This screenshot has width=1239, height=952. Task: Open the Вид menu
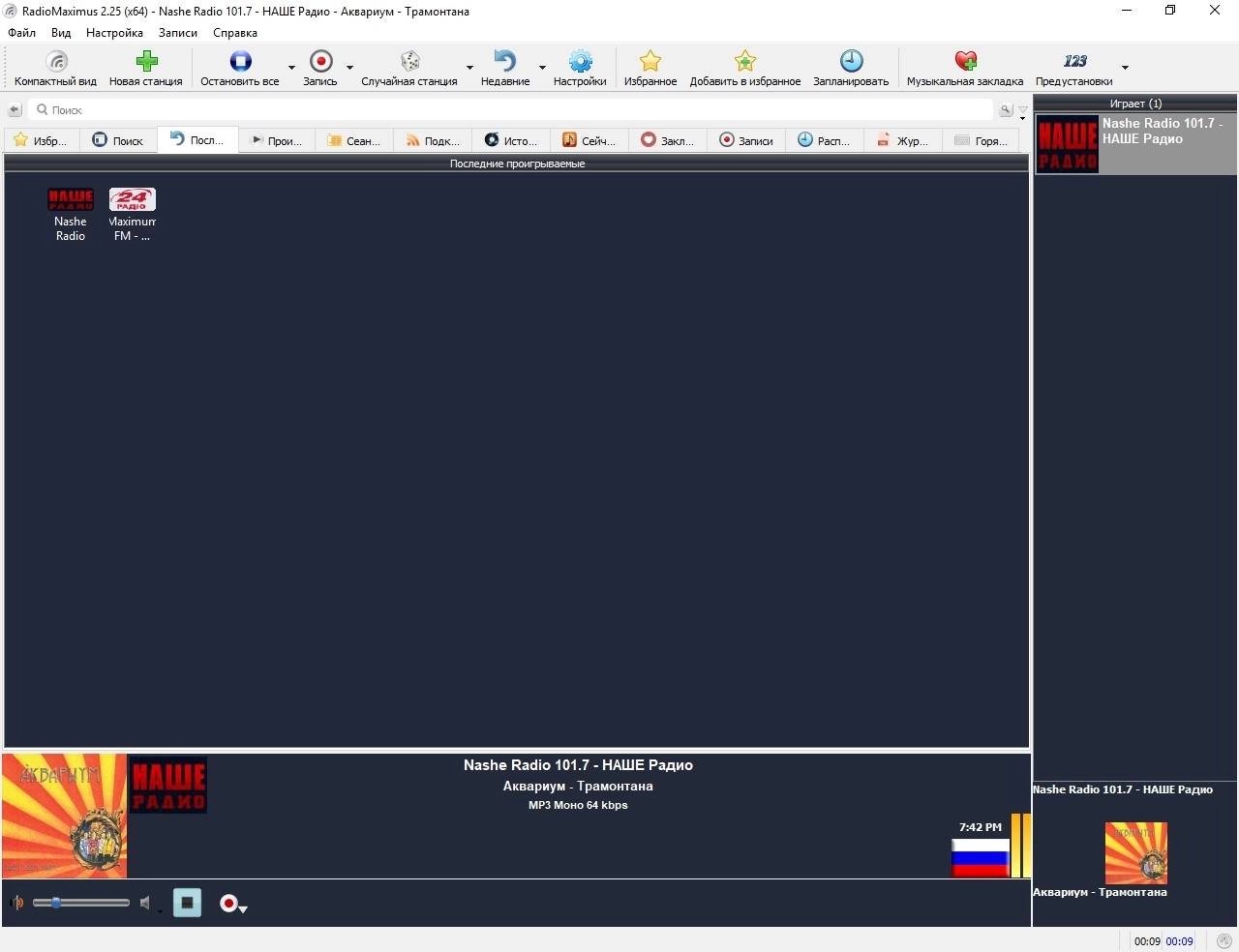(61, 33)
